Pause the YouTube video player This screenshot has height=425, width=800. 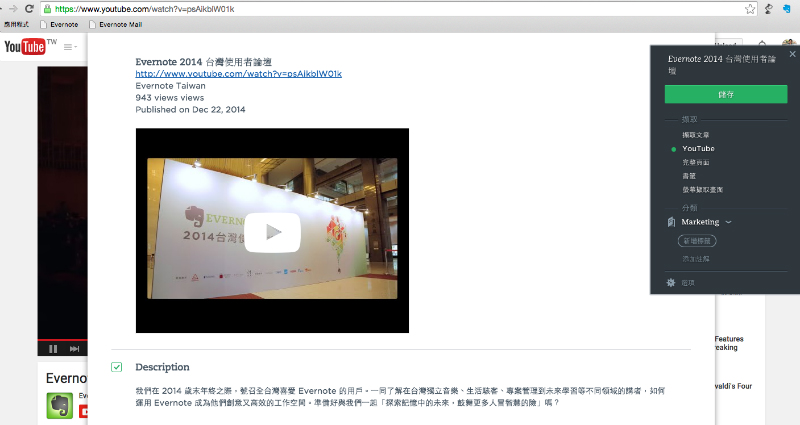pos(53,349)
